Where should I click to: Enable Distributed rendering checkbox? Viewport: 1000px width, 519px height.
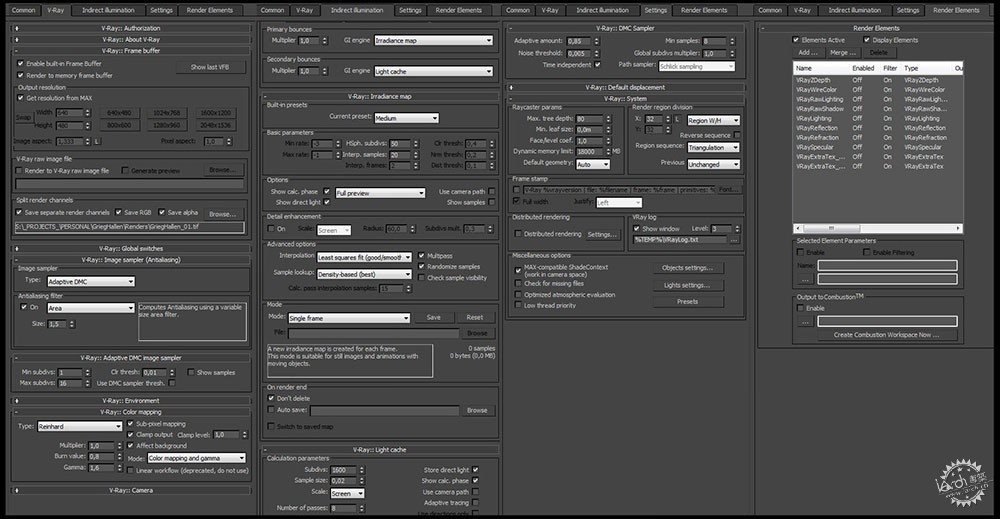point(518,234)
